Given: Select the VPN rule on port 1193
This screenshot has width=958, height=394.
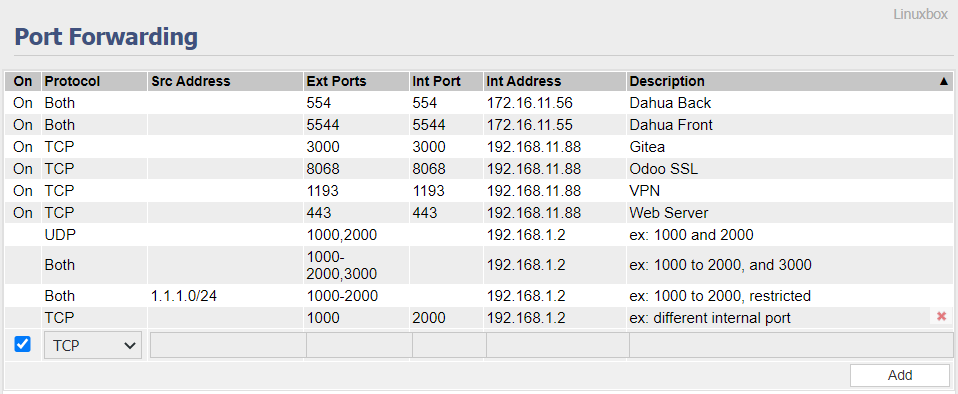Looking at the screenshot, I should tap(479, 191).
